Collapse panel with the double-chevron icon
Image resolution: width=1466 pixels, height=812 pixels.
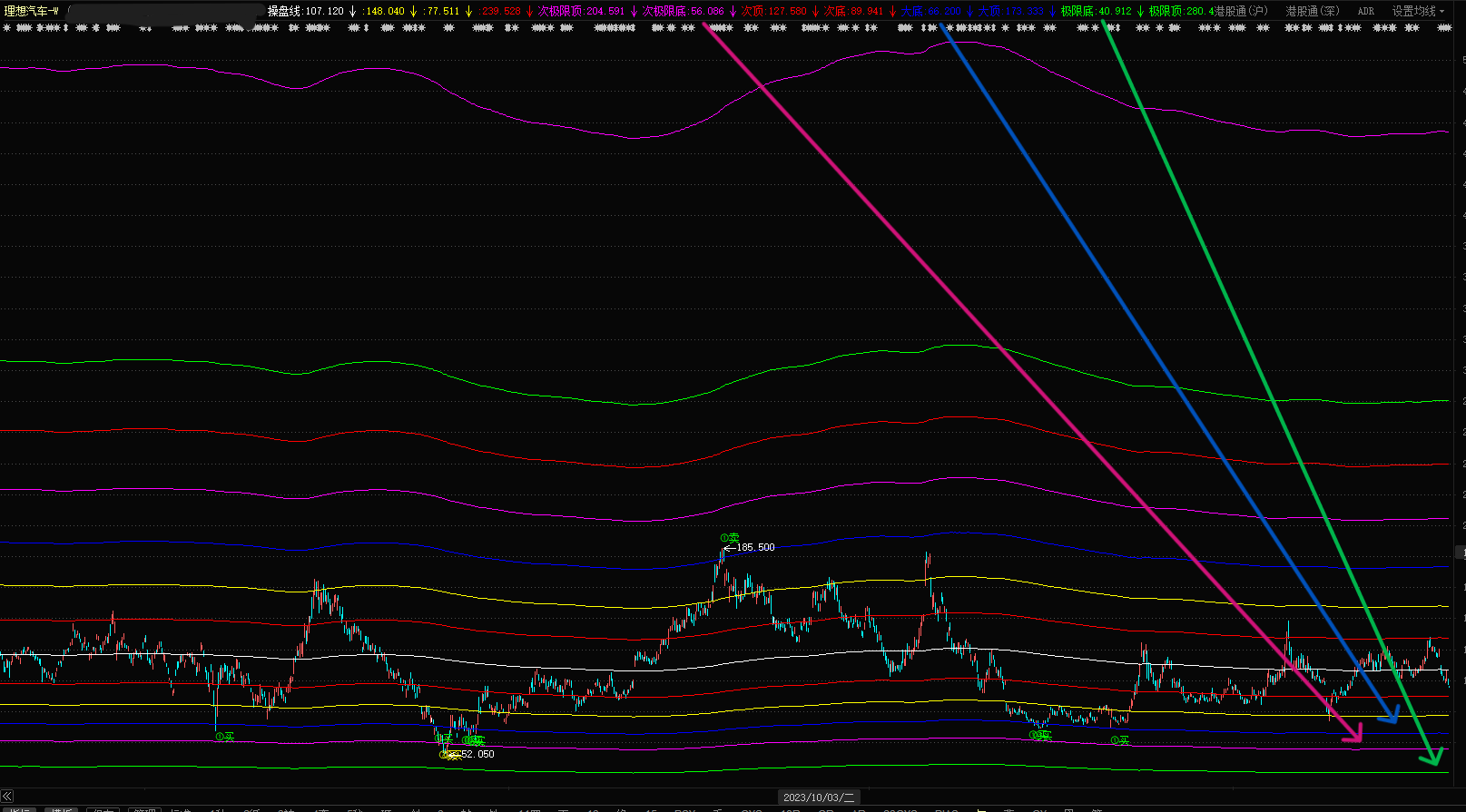coord(7,797)
